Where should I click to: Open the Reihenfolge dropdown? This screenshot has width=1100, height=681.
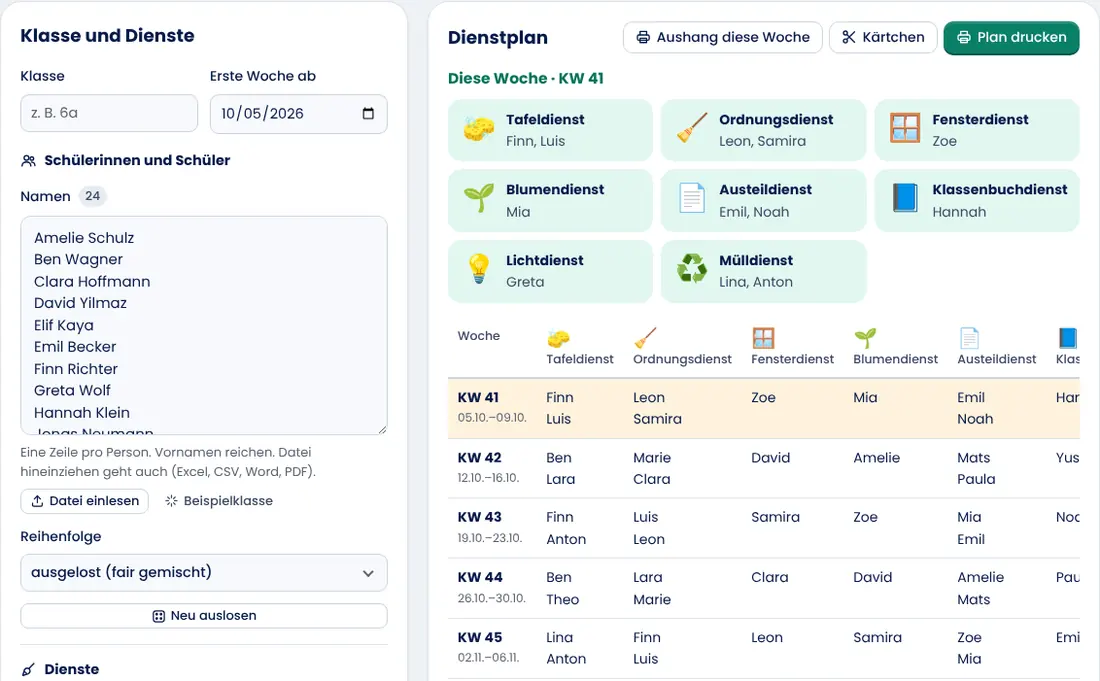tap(204, 572)
